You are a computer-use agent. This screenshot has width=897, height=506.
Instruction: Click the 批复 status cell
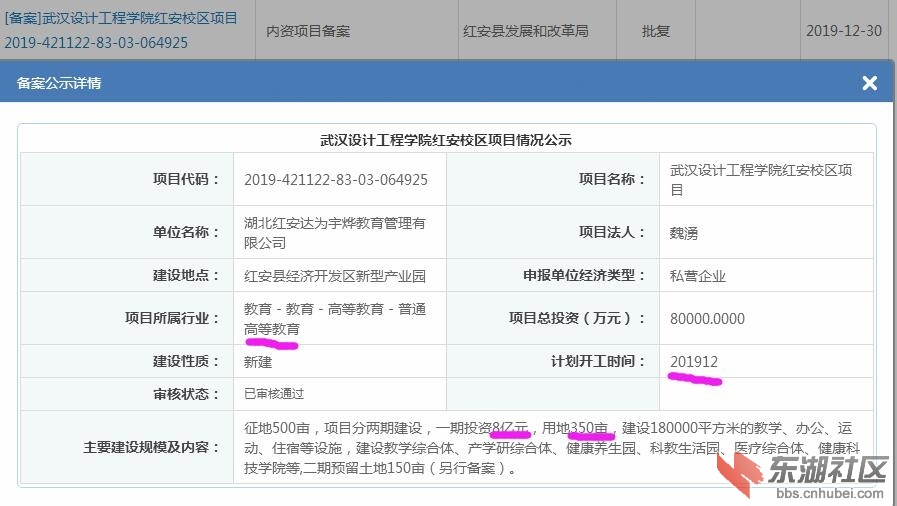(x=656, y=31)
